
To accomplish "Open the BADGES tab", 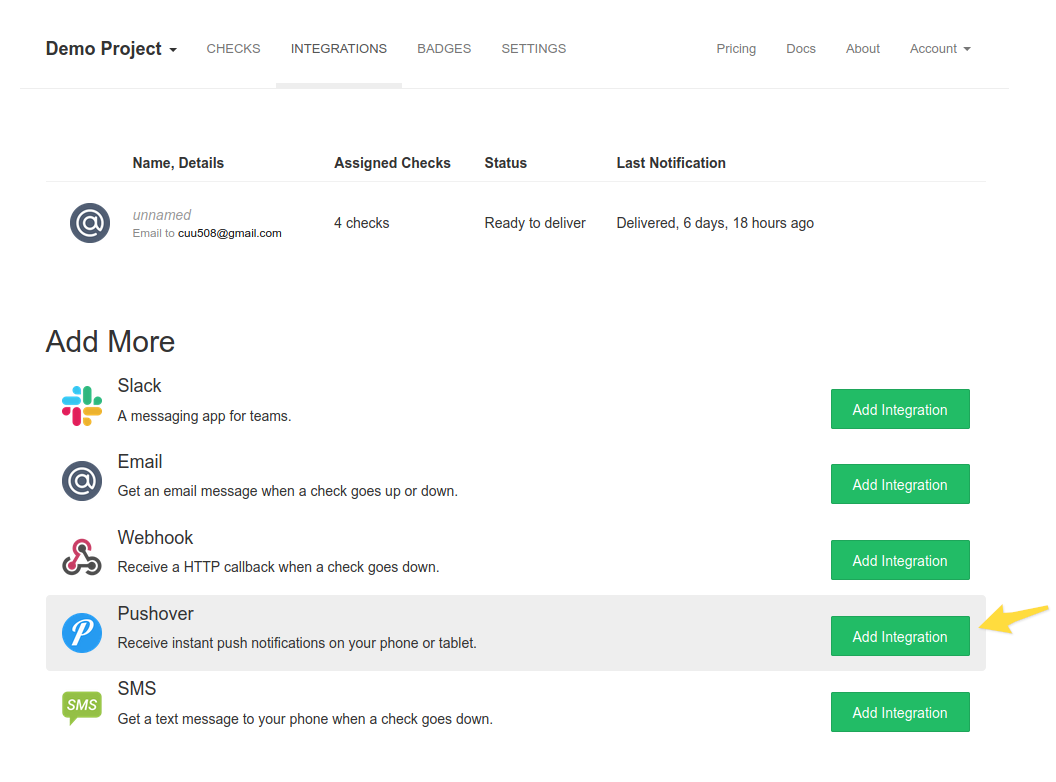I will 444,48.
